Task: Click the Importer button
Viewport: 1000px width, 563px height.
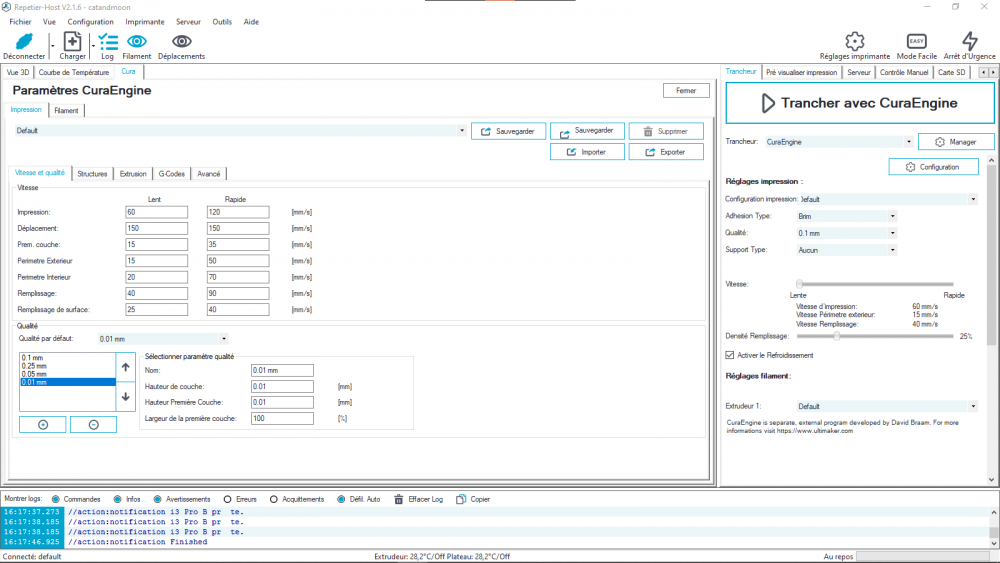Action: coord(587,152)
